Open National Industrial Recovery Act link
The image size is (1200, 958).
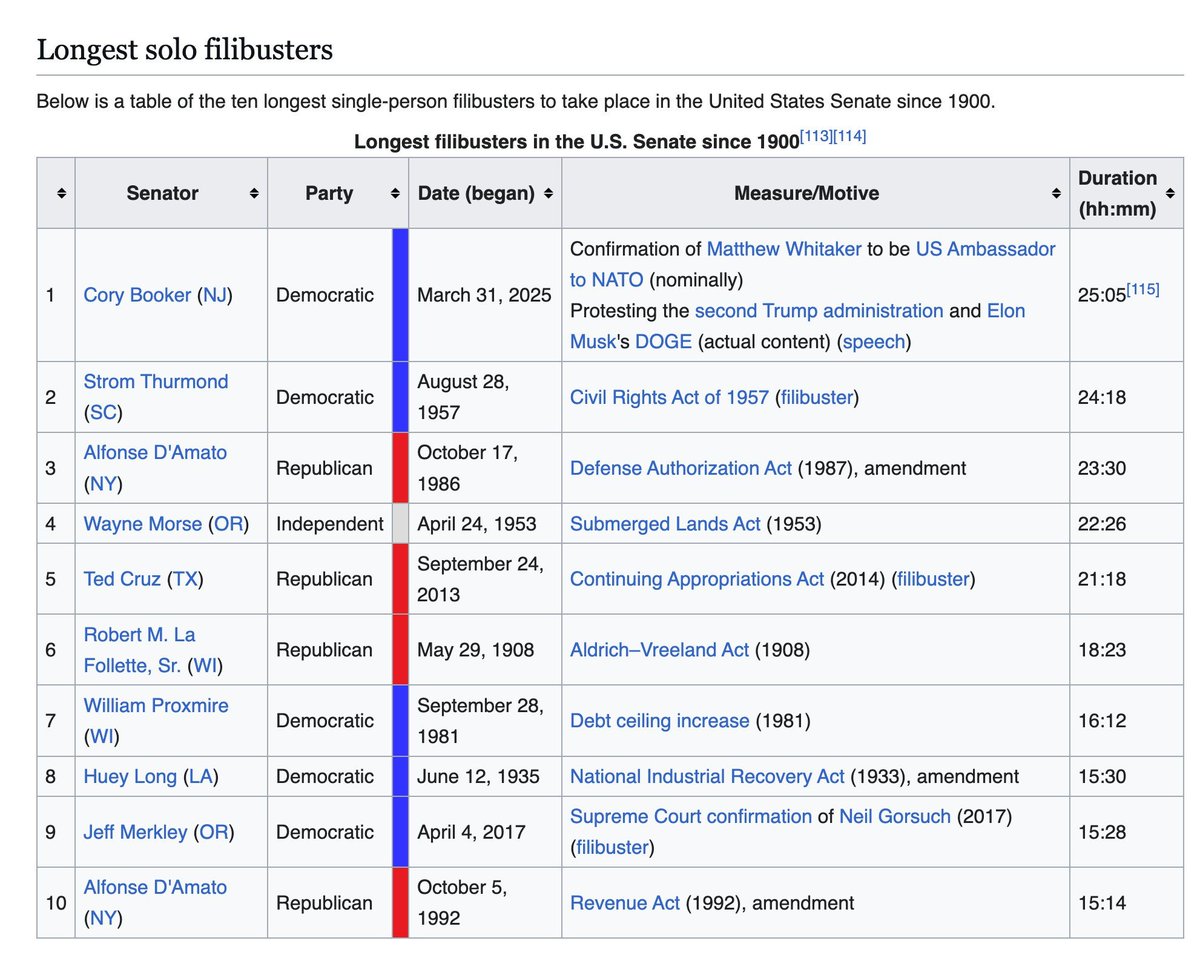[x=707, y=777]
